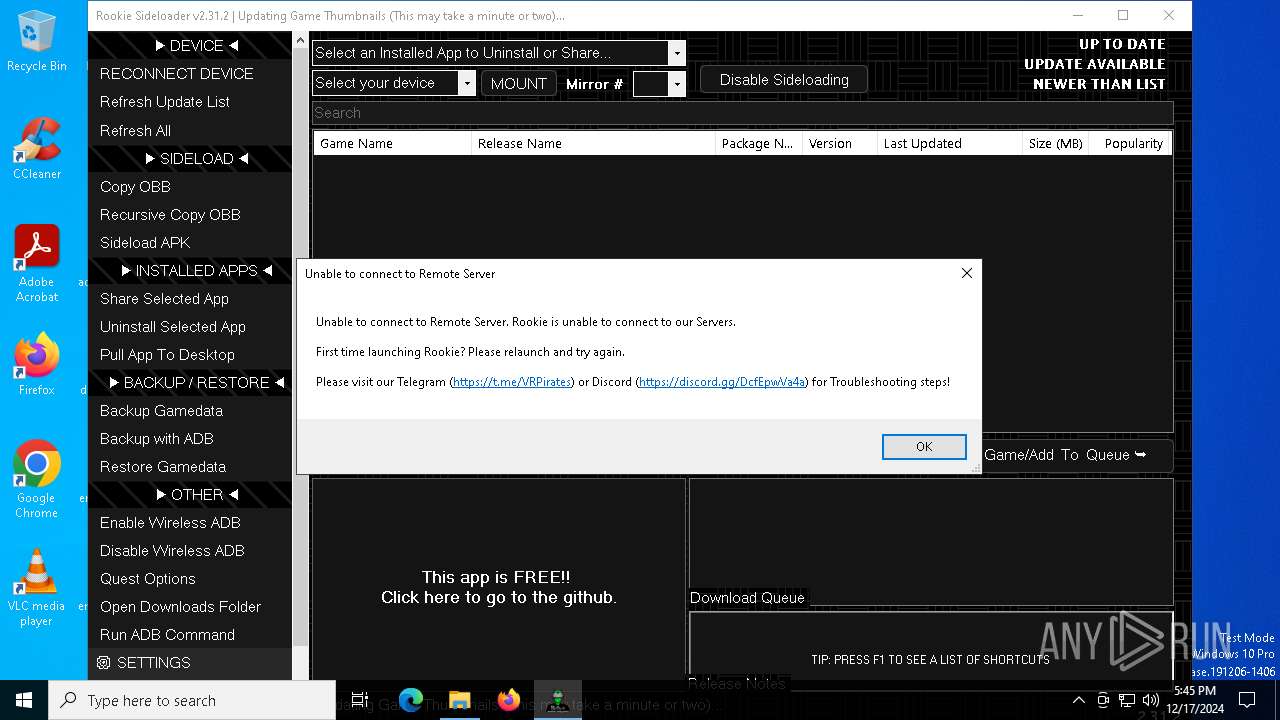Click OK in the error dialog

(x=924, y=447)
